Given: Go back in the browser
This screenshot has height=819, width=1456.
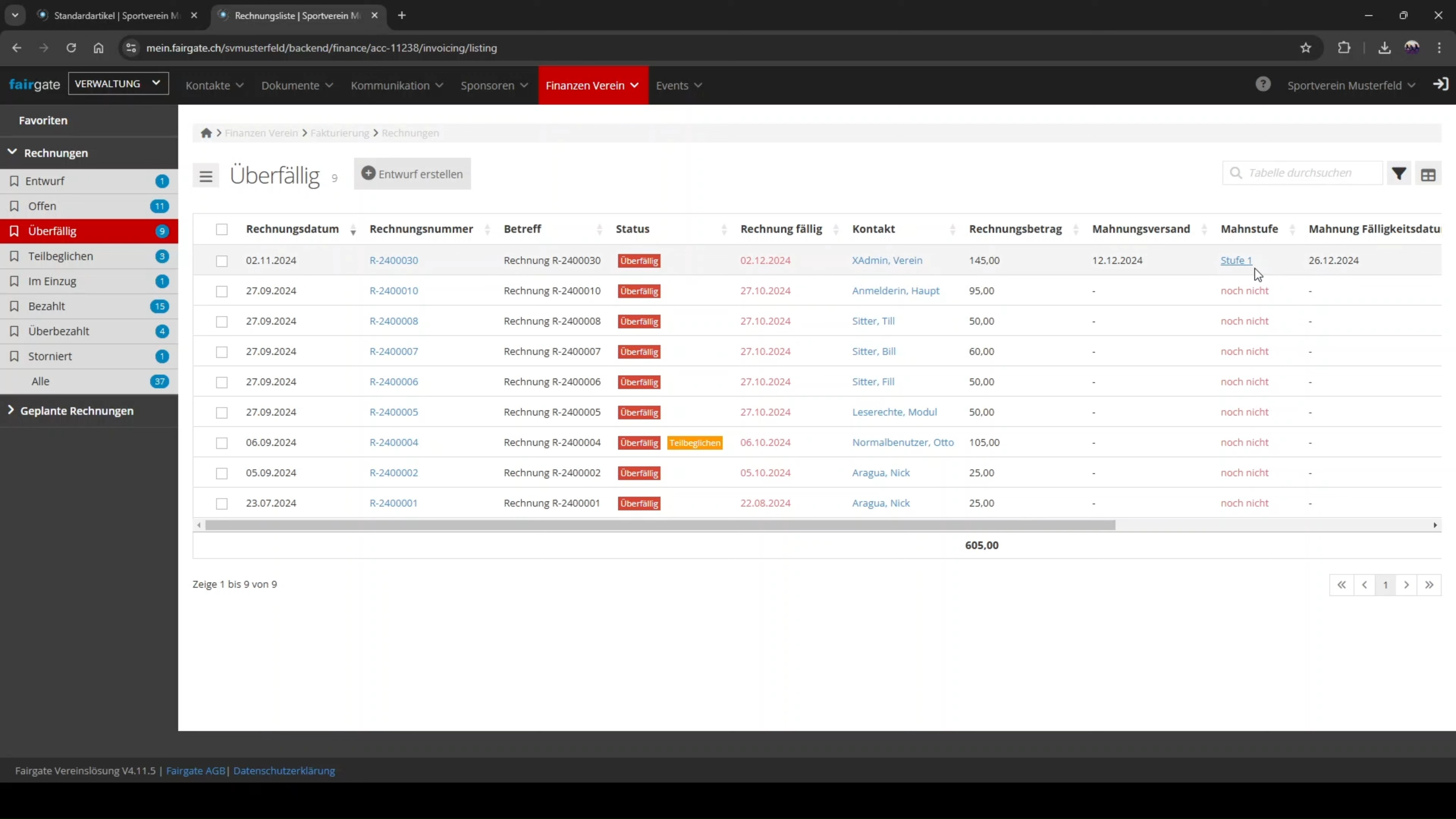Looking at the screenshot, I should point(16,48).
